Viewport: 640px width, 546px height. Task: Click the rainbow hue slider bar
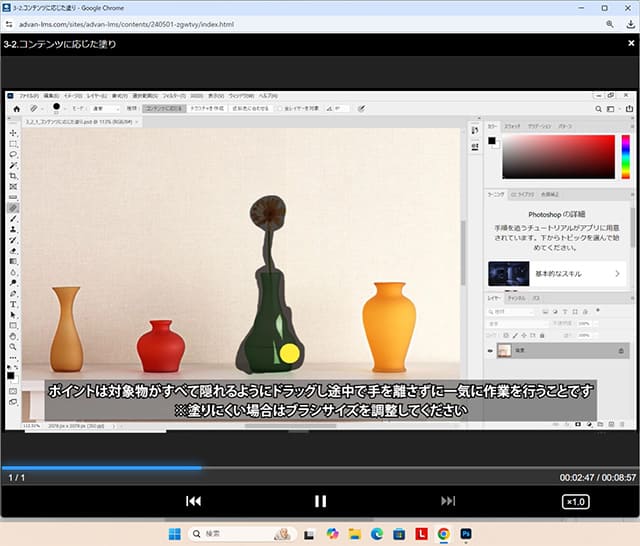tap(625, 157)
